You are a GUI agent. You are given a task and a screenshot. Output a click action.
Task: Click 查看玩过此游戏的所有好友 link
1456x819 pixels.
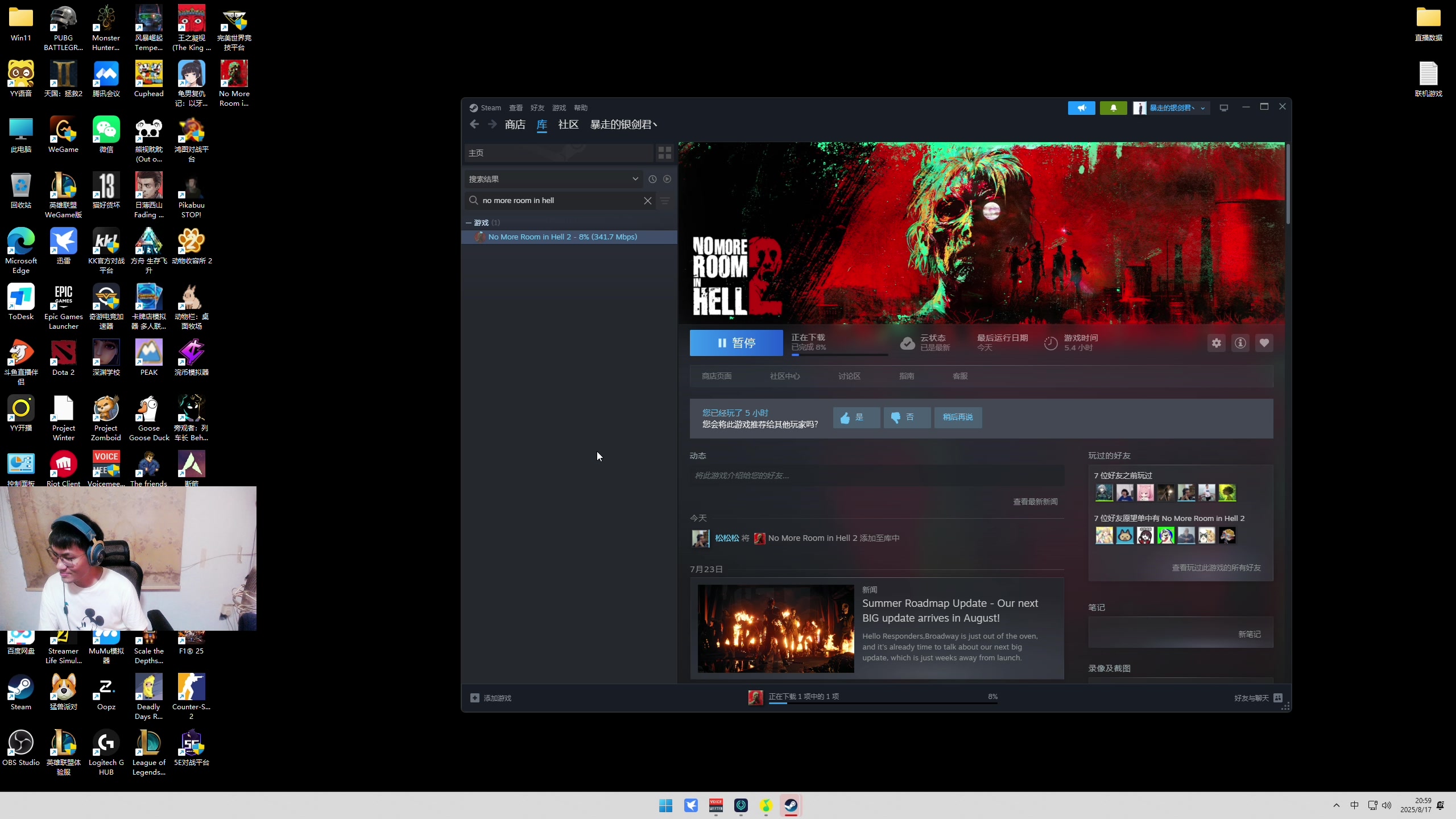coord(1216,568)
